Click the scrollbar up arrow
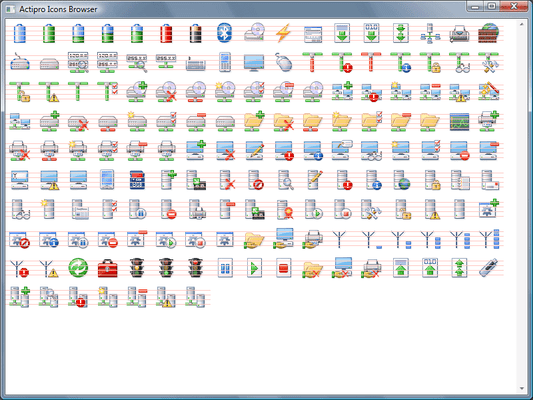533x400 pixels. tap(521, 24)
